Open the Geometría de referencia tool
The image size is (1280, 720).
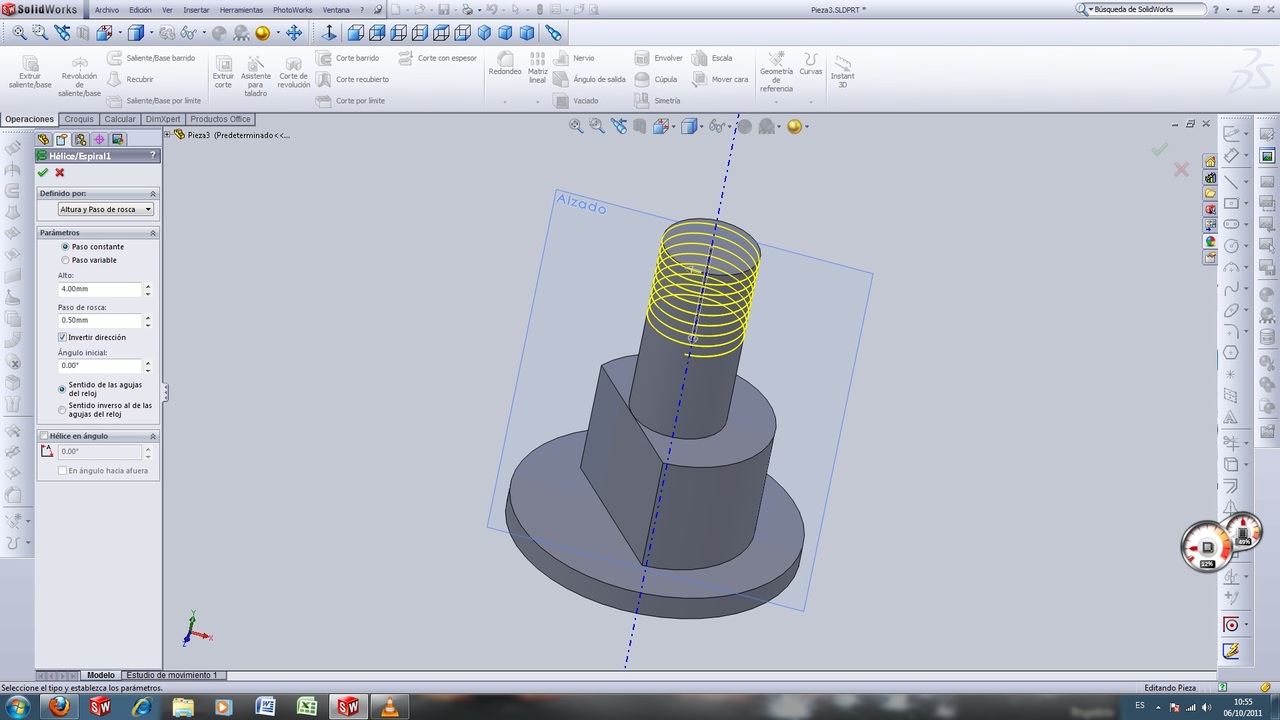point(776,72)
